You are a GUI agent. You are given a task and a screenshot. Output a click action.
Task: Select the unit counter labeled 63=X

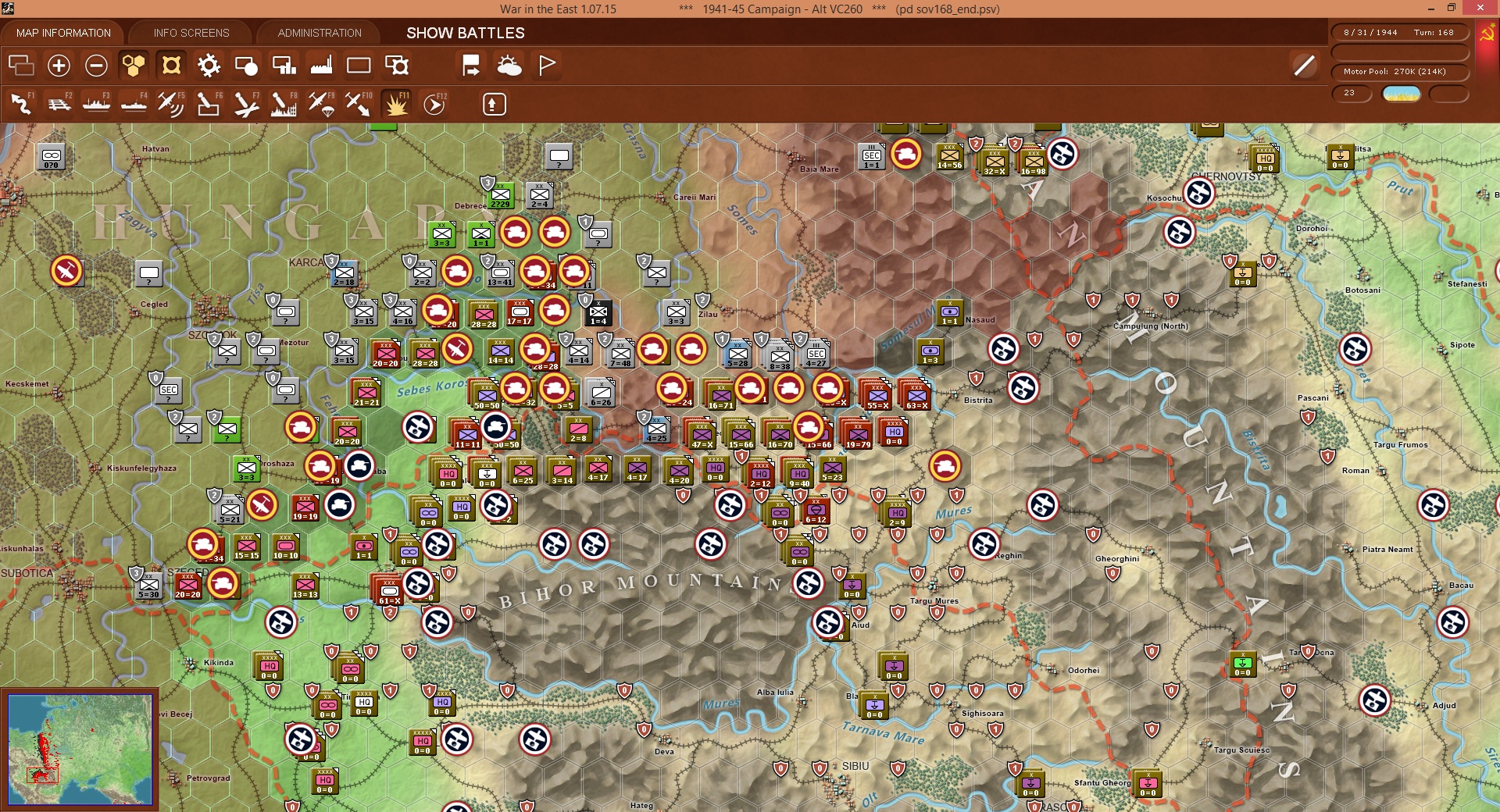(x=916, y=396)
